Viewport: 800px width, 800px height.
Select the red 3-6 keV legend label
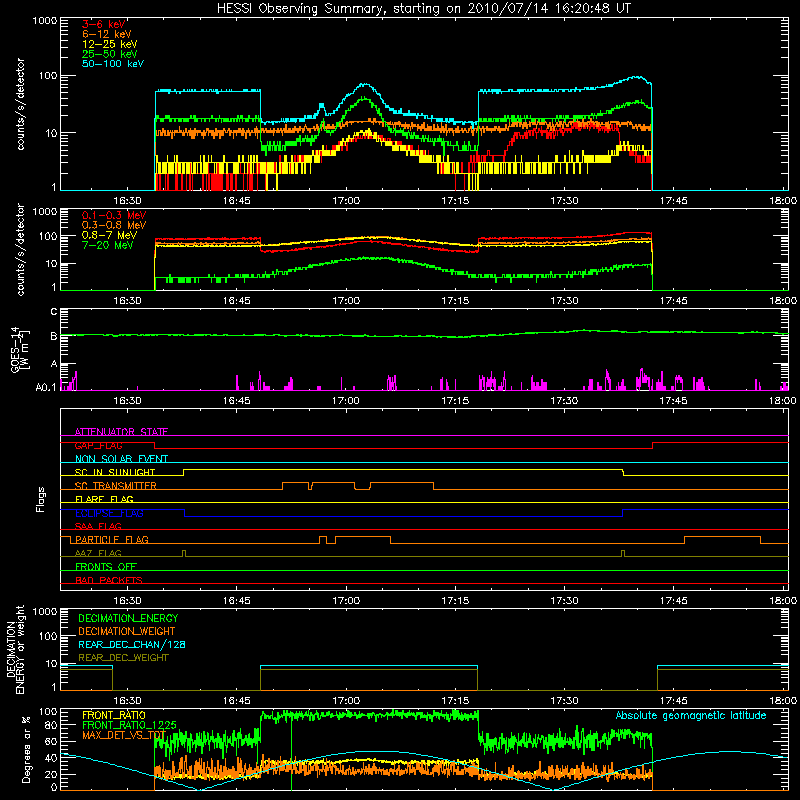tap(104, 24)
